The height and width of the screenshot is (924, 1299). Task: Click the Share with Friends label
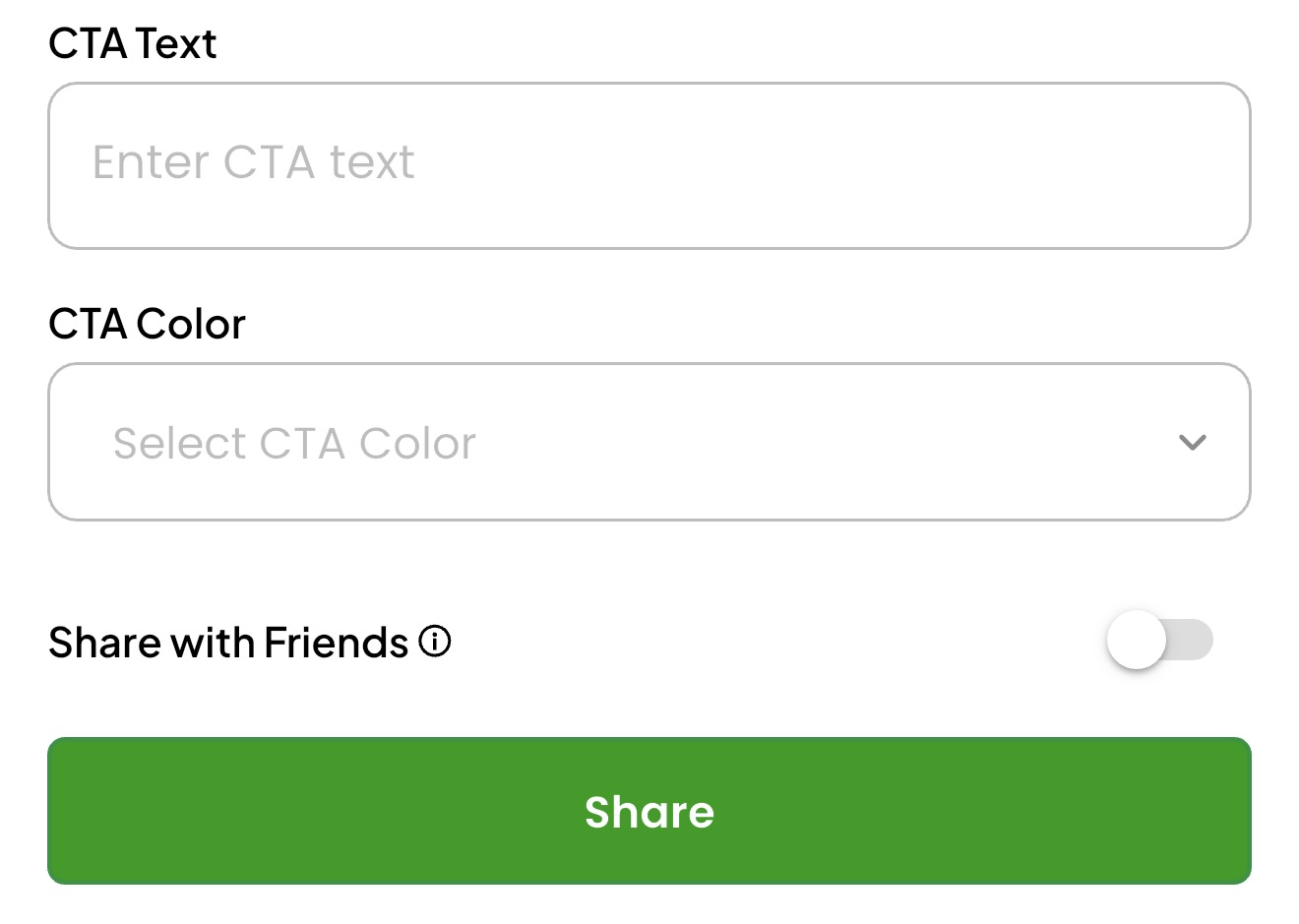click(228, 643)
